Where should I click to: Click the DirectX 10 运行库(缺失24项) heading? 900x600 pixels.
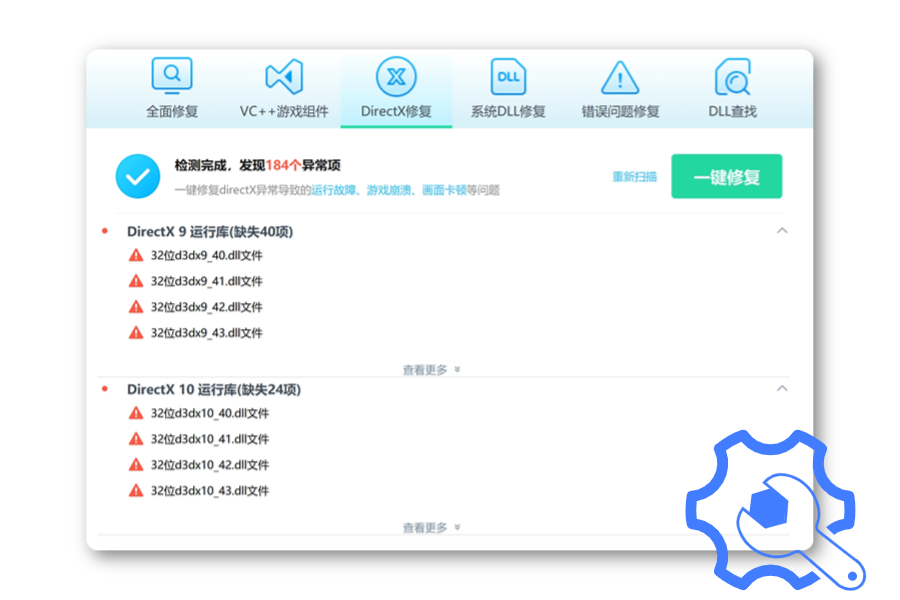(214, 389)
